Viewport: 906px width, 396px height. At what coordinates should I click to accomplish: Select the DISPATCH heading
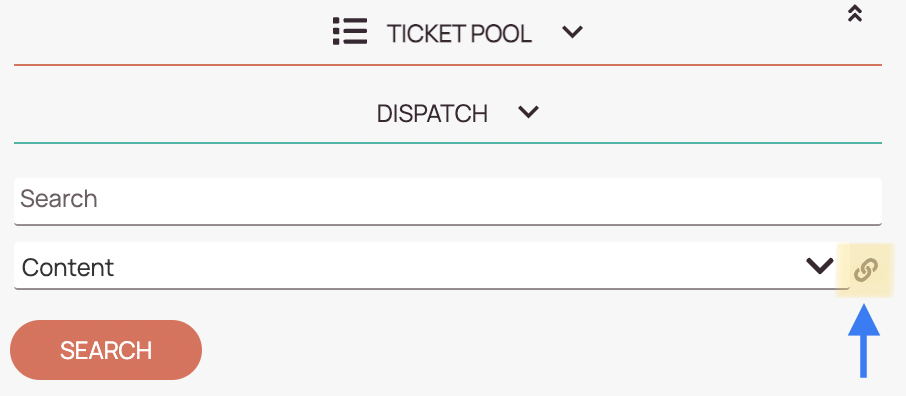(x=432, y=114)
